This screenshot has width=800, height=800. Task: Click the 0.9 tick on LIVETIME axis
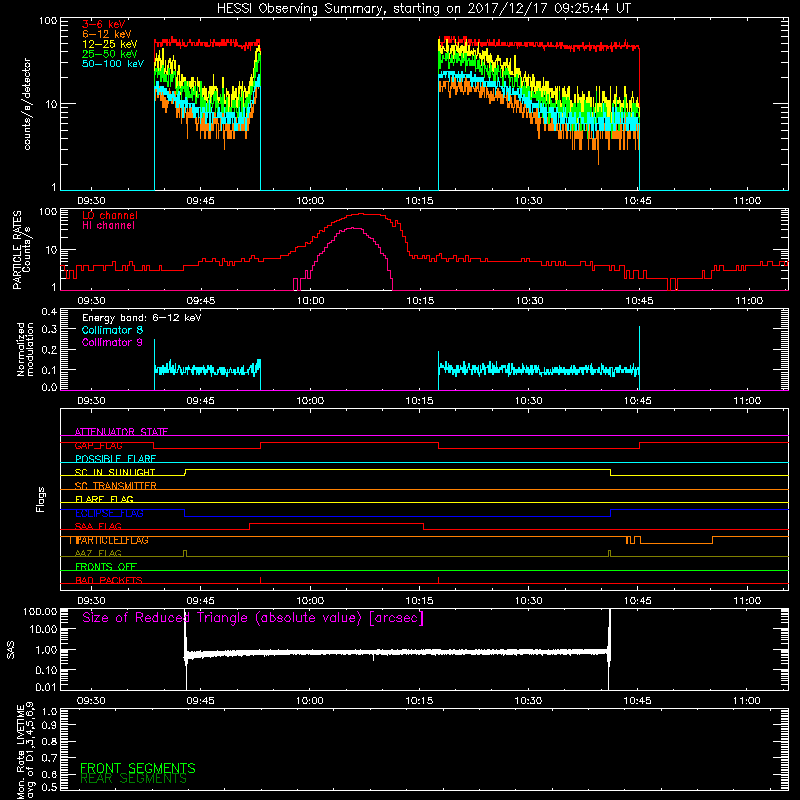[49, 726]
